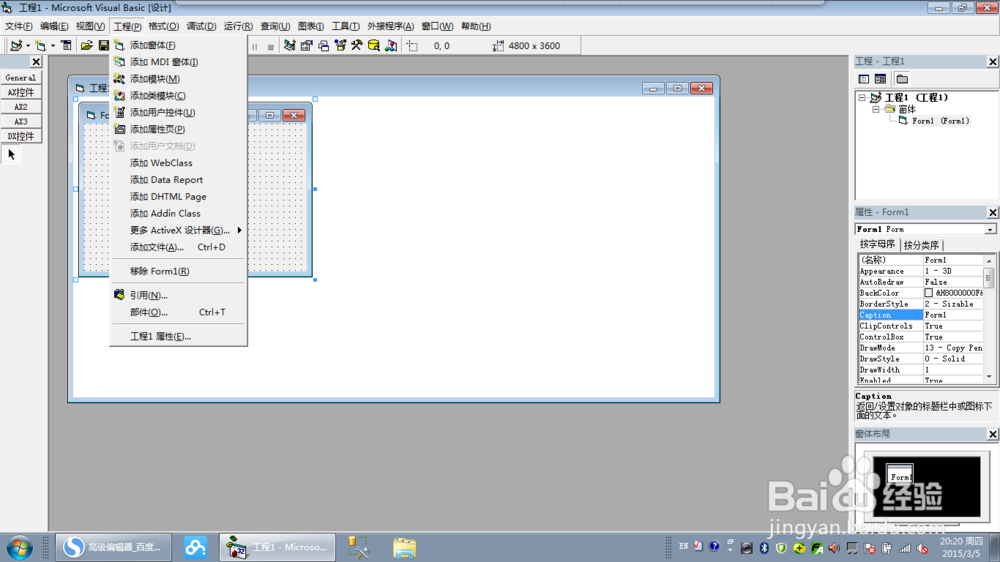Image resolution: width=1000 pixels, height=562 pixels.
Task: Choose 添加 Data Report menu entry
Action: (x=179, y=180)
